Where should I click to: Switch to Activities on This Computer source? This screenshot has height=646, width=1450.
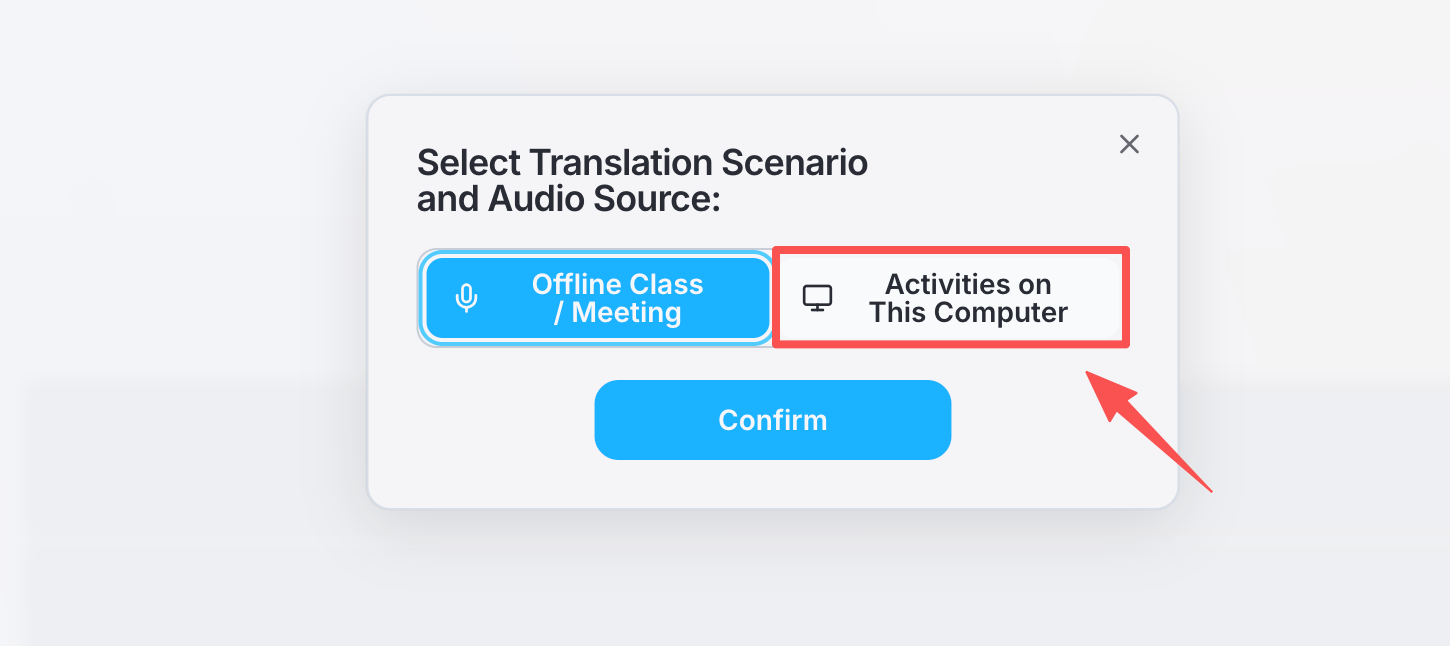tap(950, 297)
